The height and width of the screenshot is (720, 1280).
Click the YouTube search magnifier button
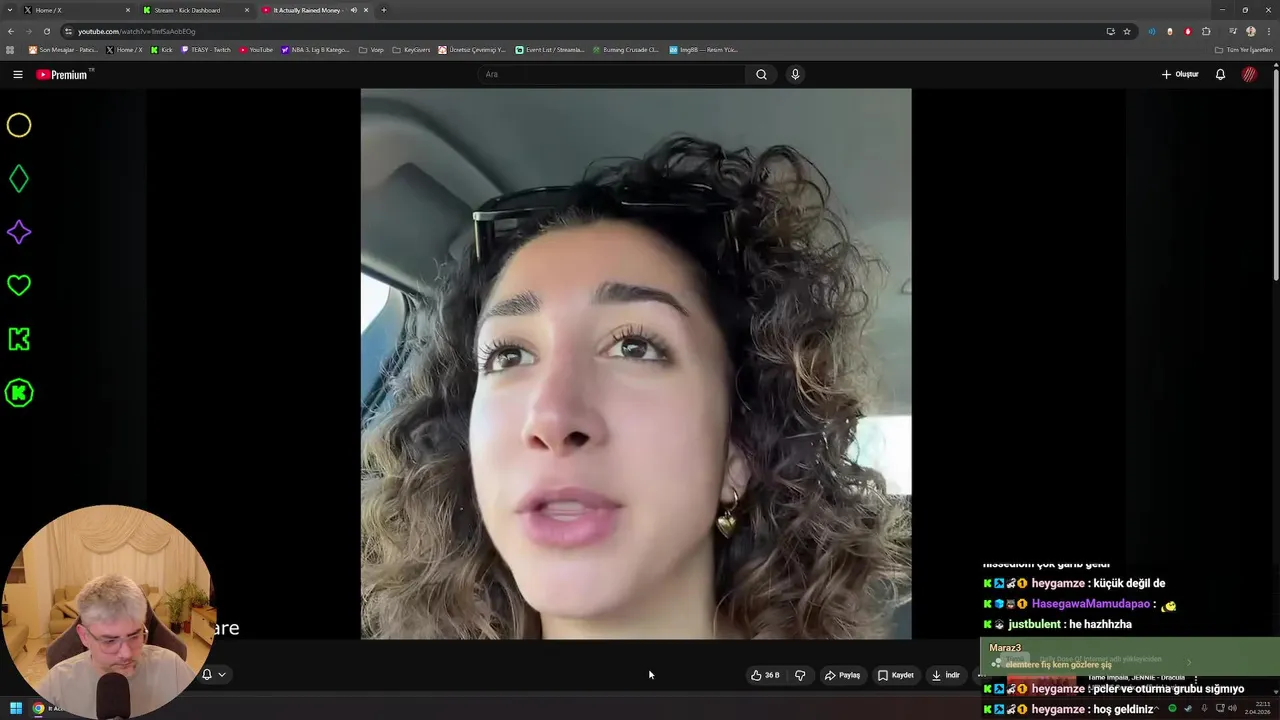[761, 74]
